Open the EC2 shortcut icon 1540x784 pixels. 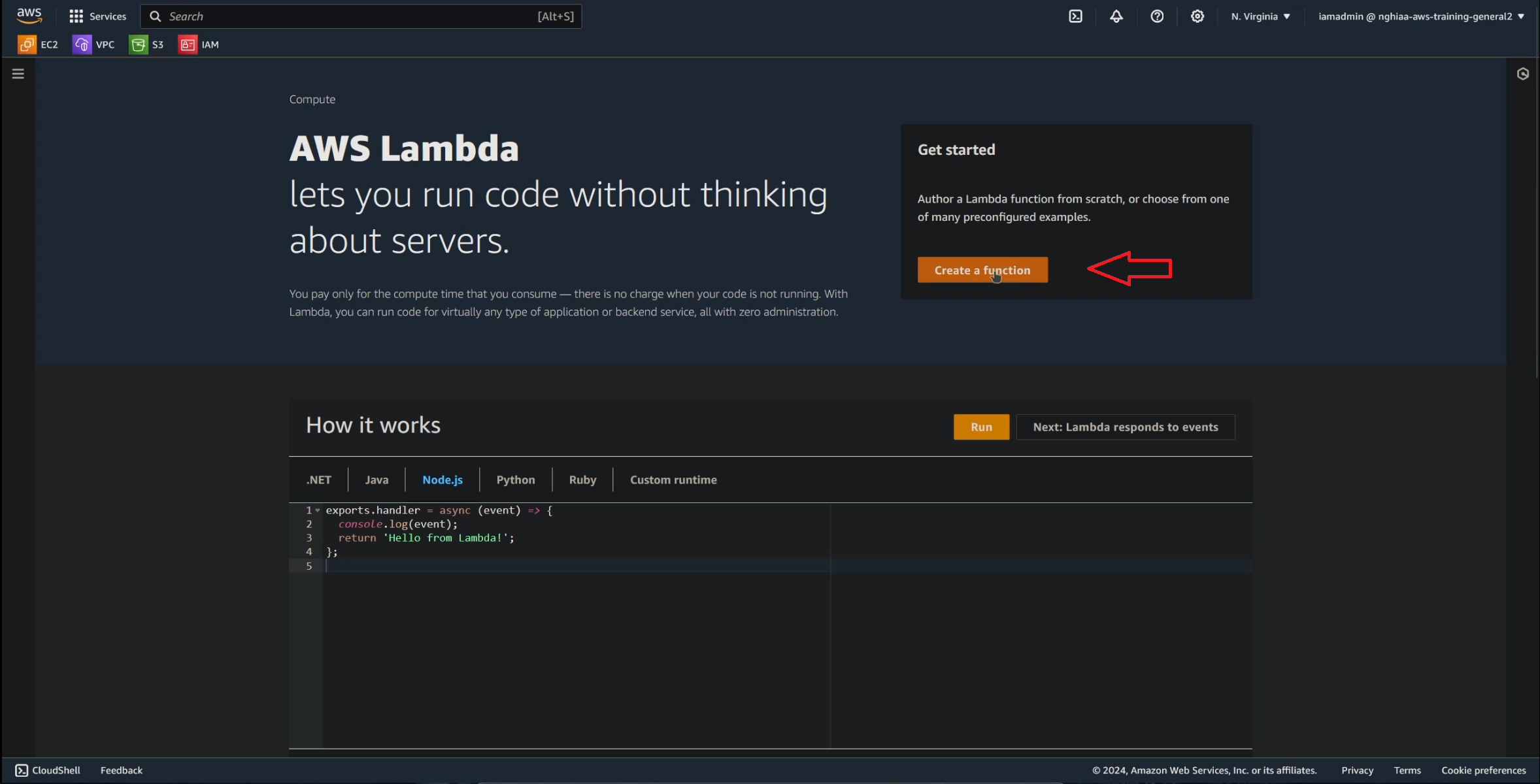click(27, 44)
